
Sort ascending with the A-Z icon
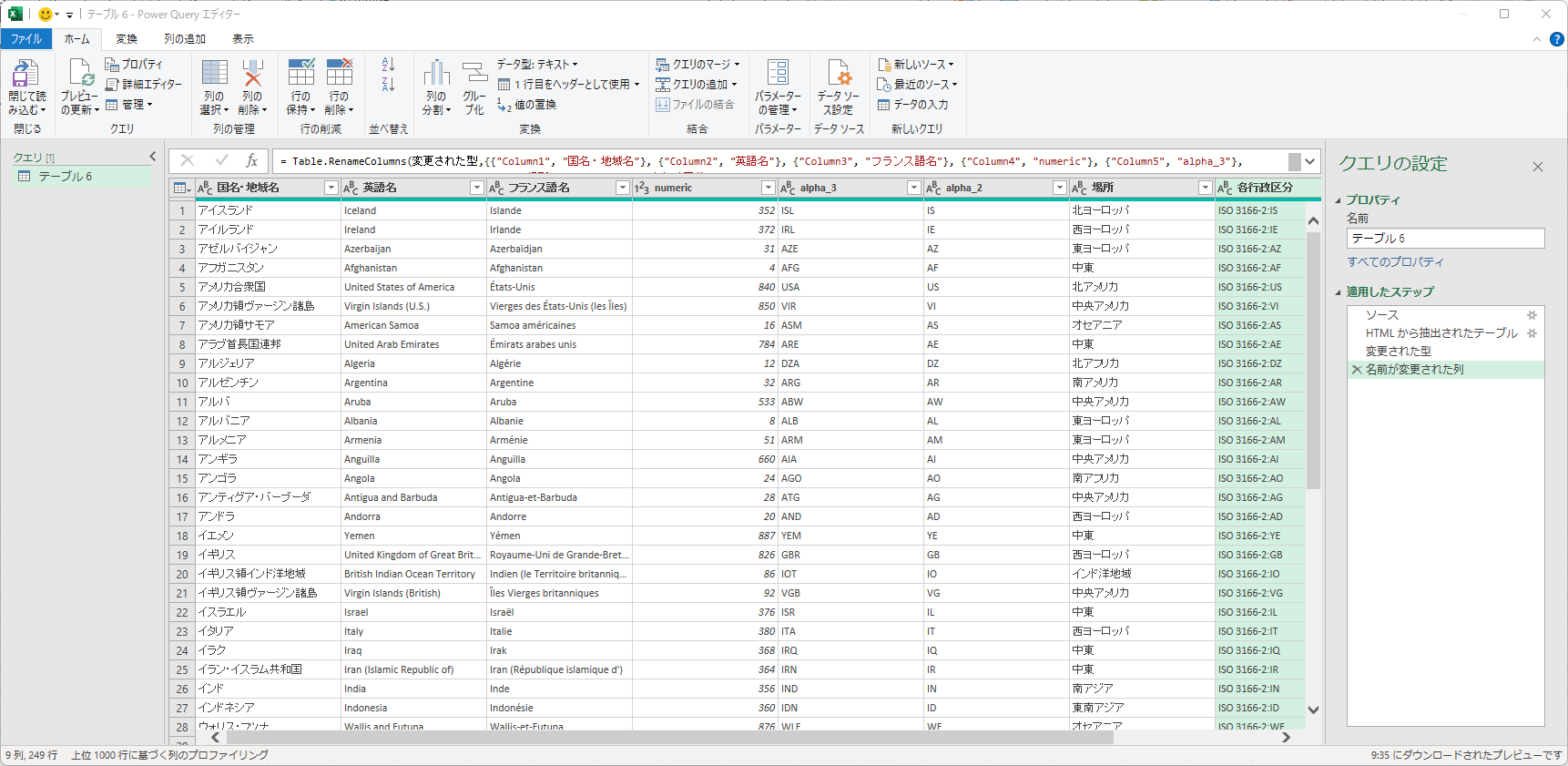coord(389,65)
